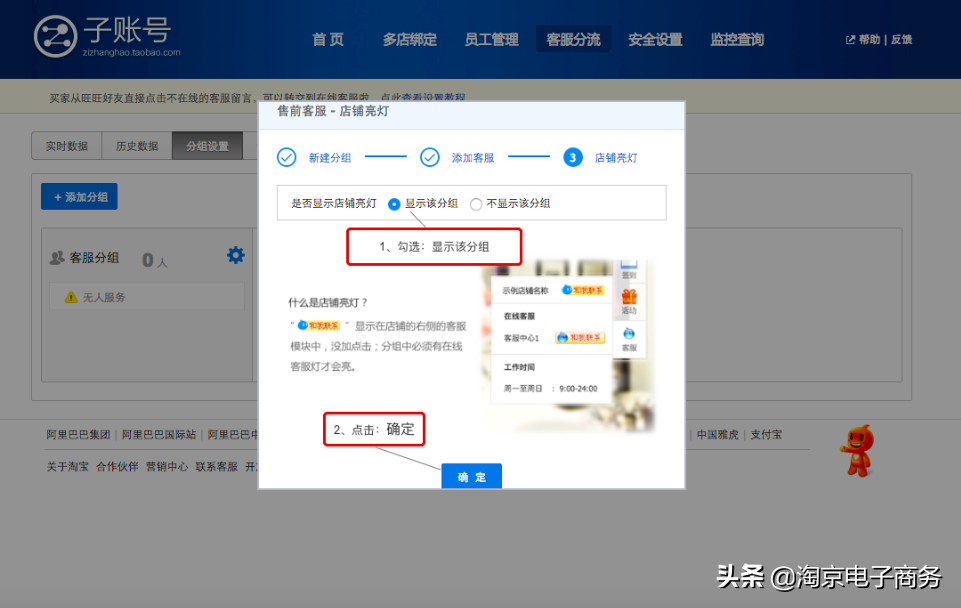This screenshot has width=961, height=608.
Task: Open the gear settings icon on 客服分组
Action: coord(234,255)
